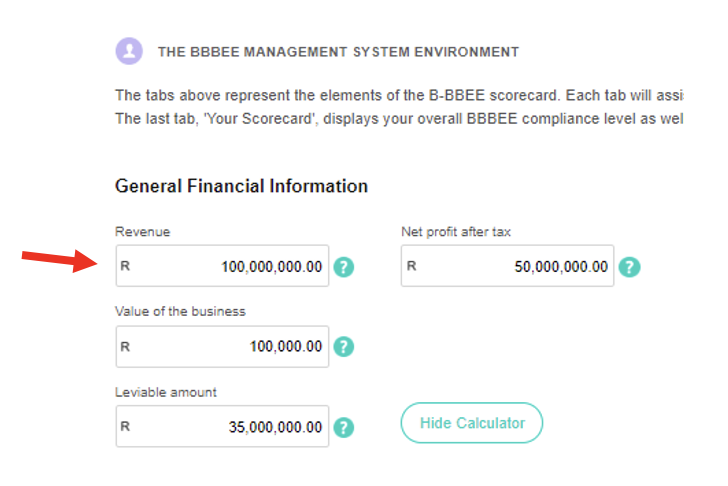This screenshot has height=486, width=728.
Task: Click the Revenue field label
Action: click(143, 232)
